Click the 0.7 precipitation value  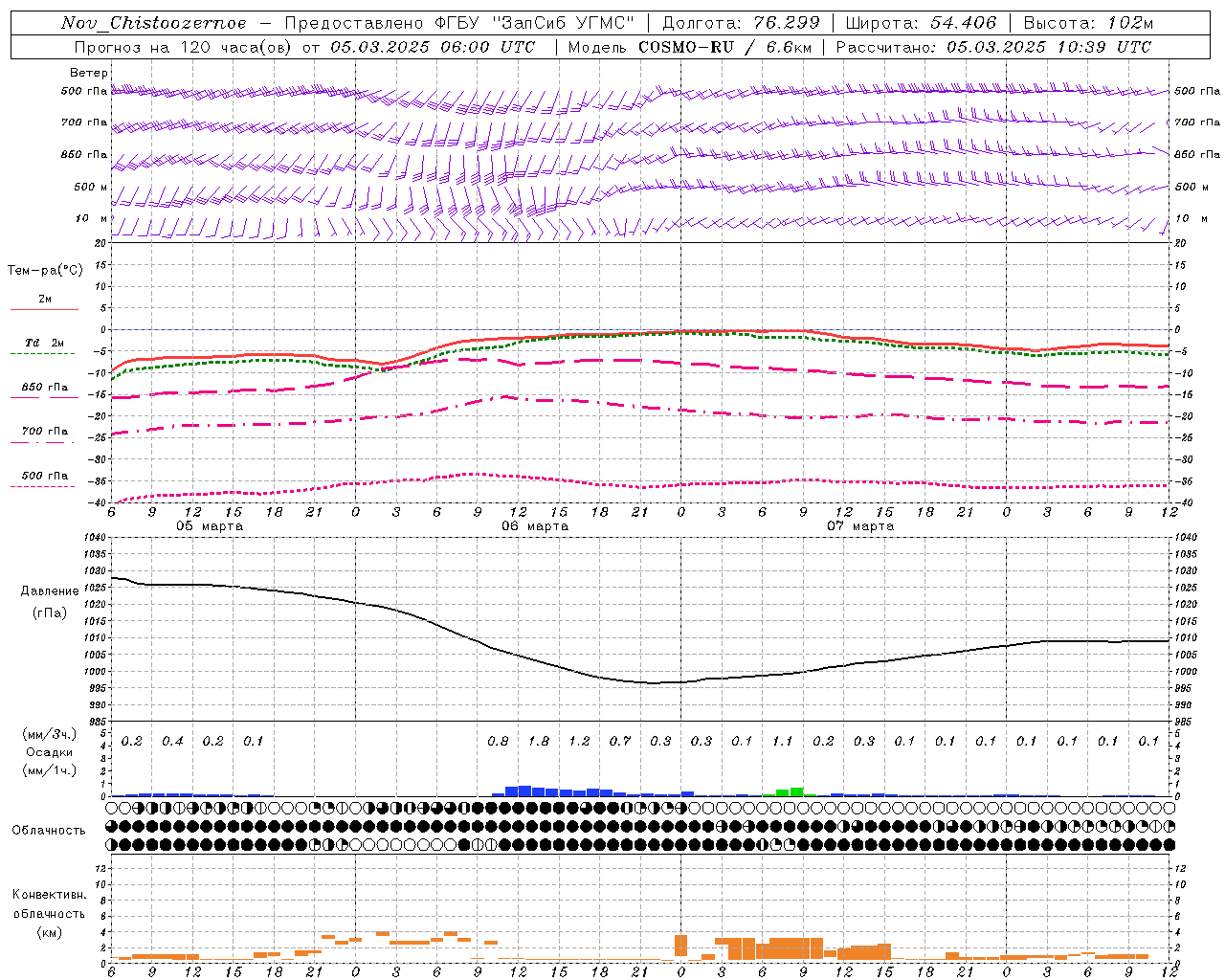click(620, 741)
